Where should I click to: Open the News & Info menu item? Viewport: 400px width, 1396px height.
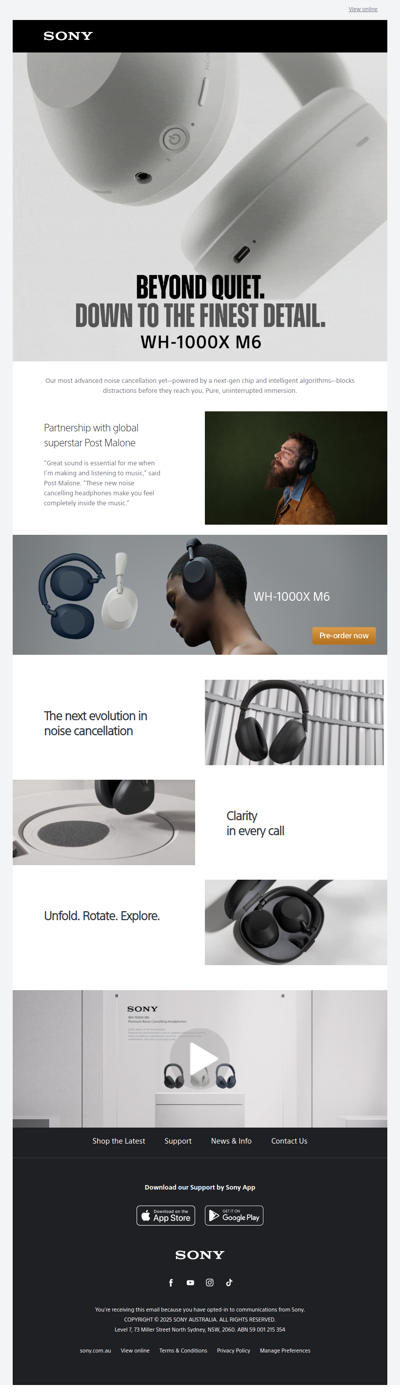click(231, 1141)
